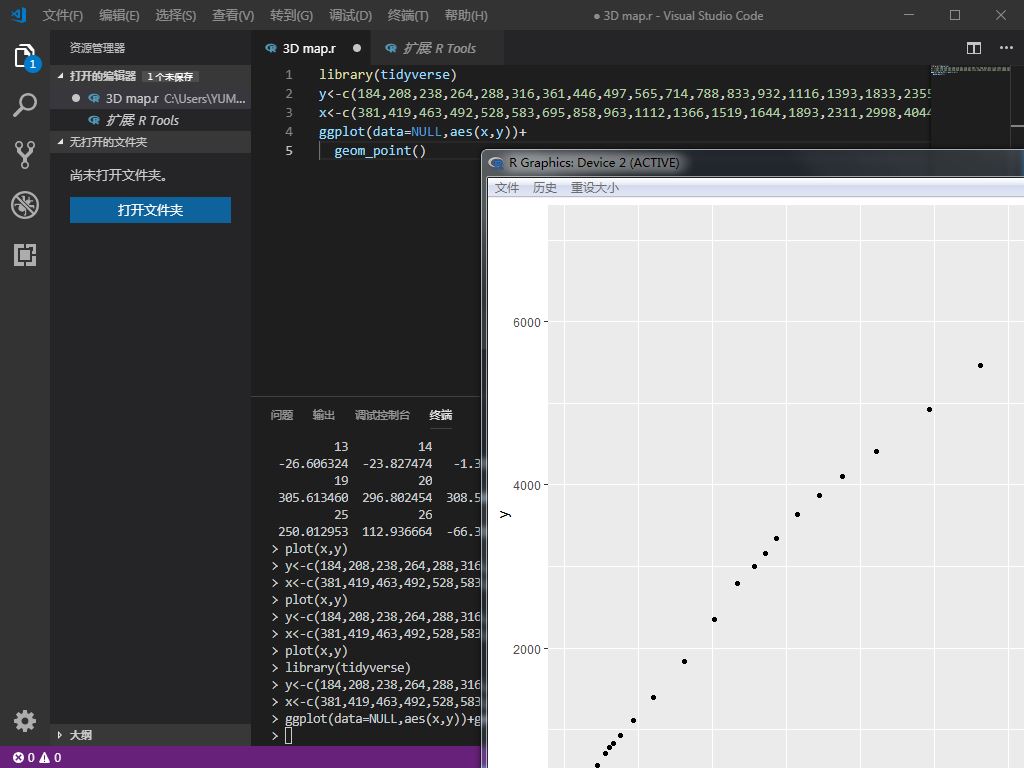The height and width of the screenshot is (768, 1024).
Task: Open the Source Control view icon
Action: [25, 154]
